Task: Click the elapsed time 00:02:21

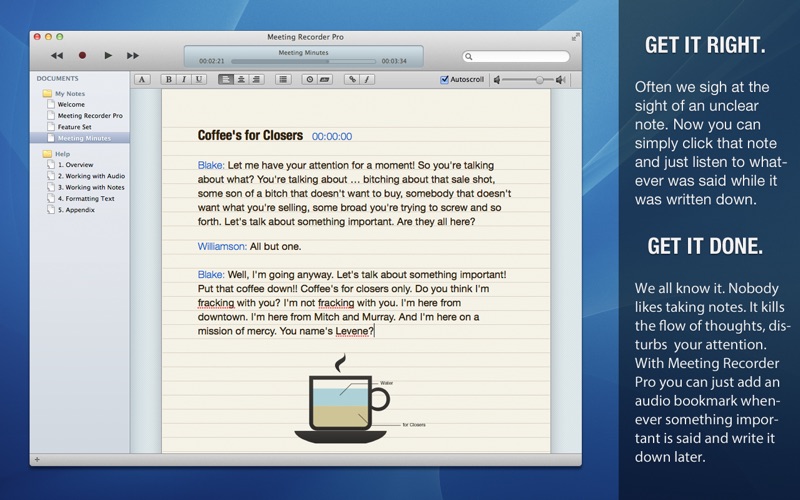Action: tap(212, 61)
